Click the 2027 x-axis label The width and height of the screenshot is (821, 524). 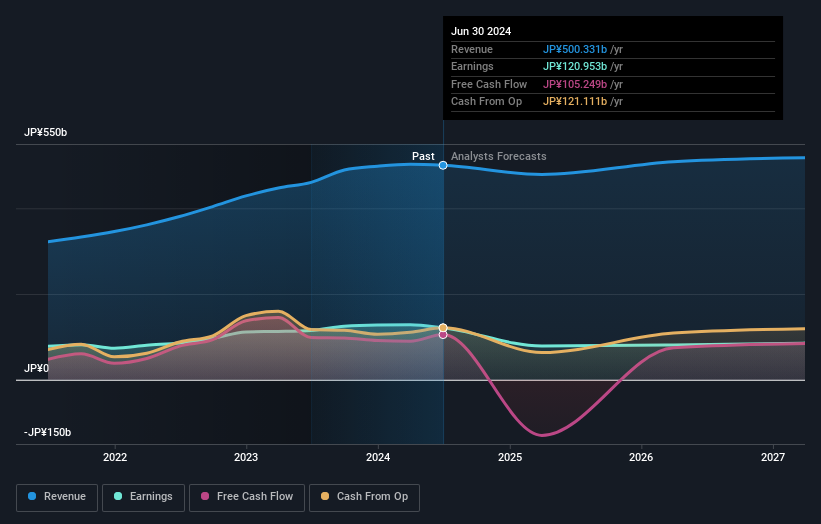[x=773, y=457]
